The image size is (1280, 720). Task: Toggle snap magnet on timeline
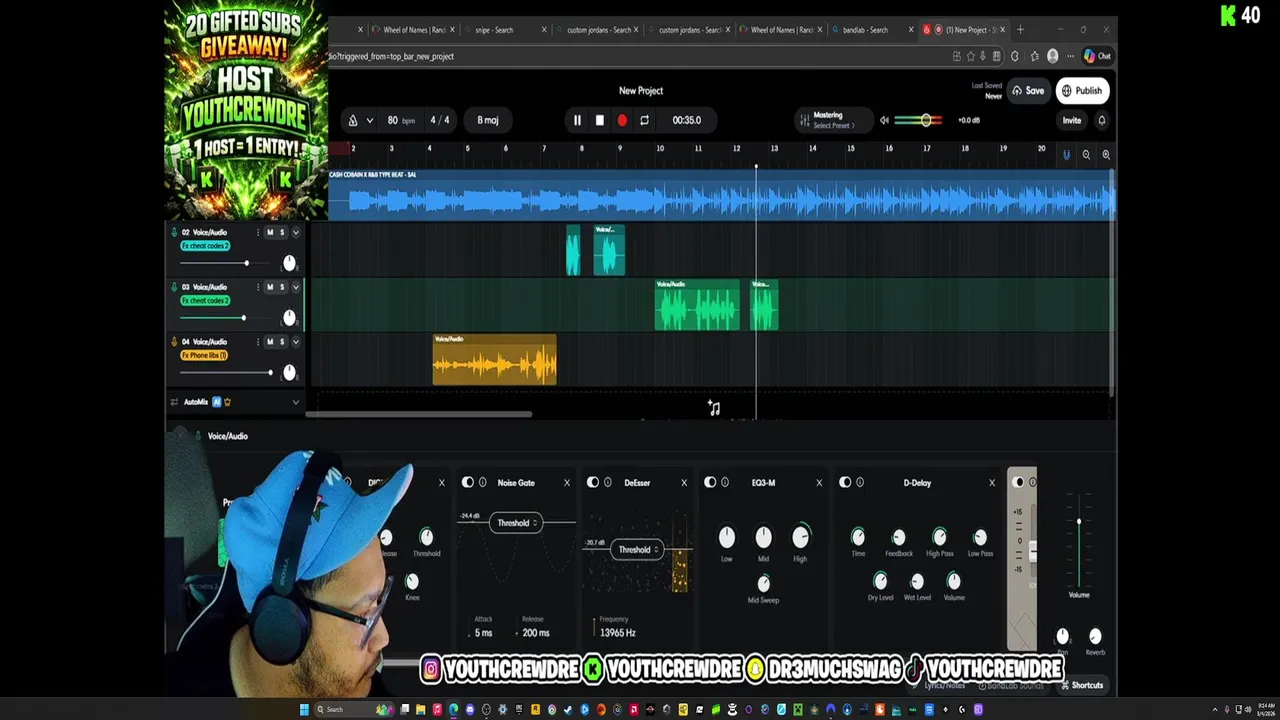point(1066,155)
